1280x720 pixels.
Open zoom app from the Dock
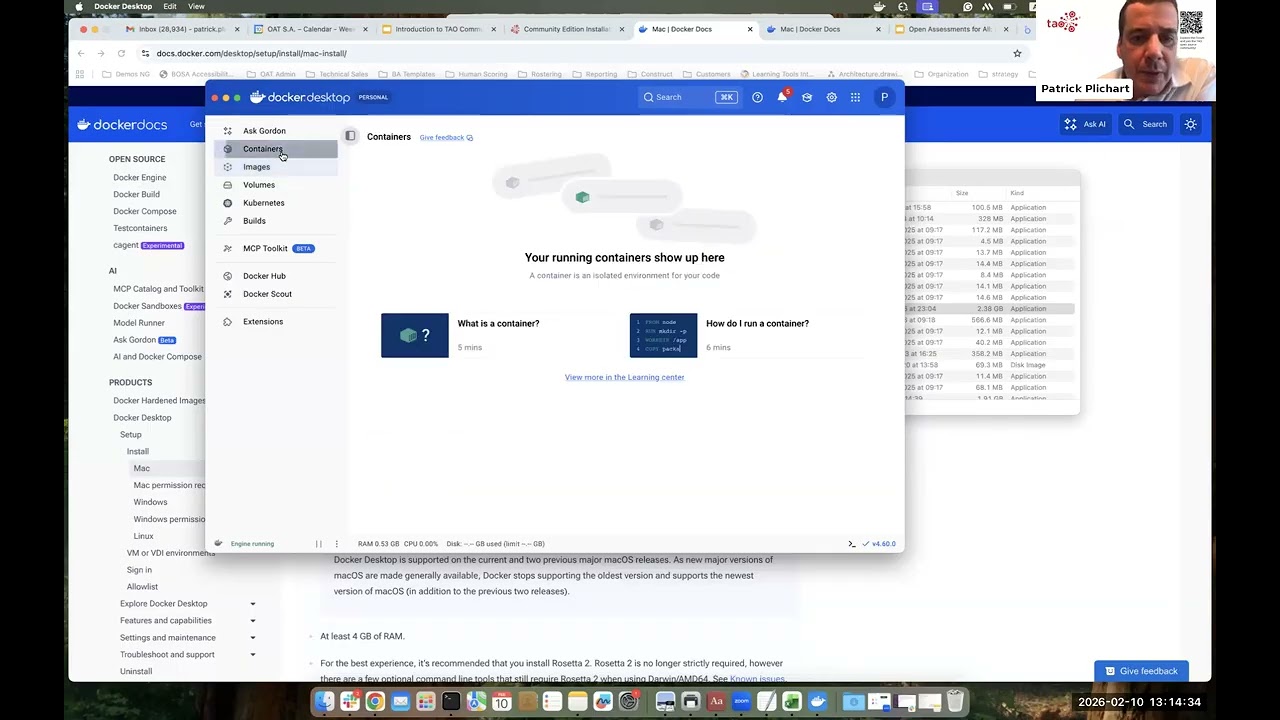741,702
